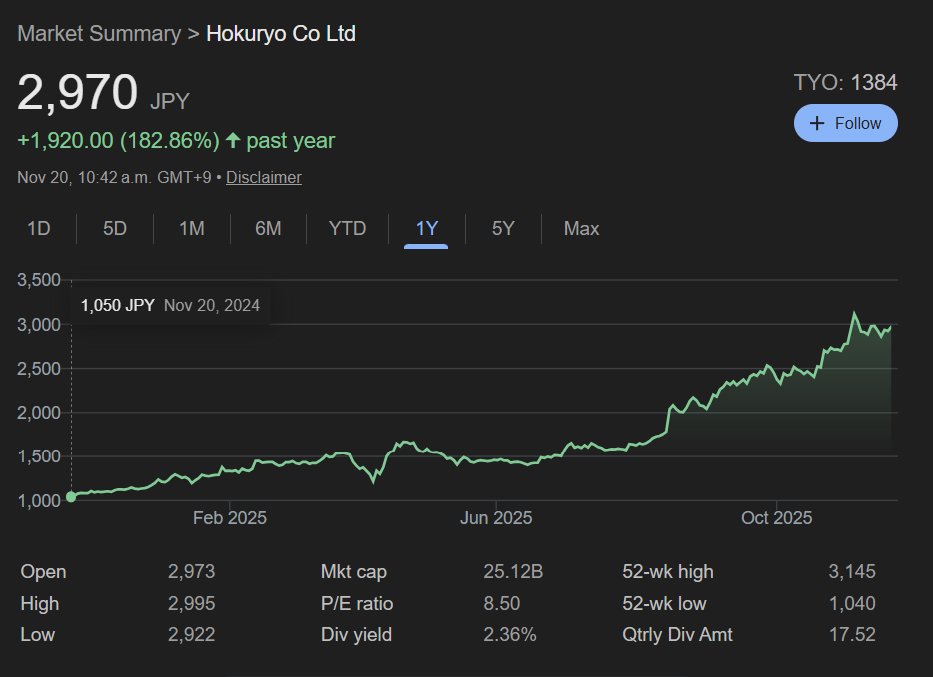
Task: Click the Mkt cap label
Action: coord(354,571)
